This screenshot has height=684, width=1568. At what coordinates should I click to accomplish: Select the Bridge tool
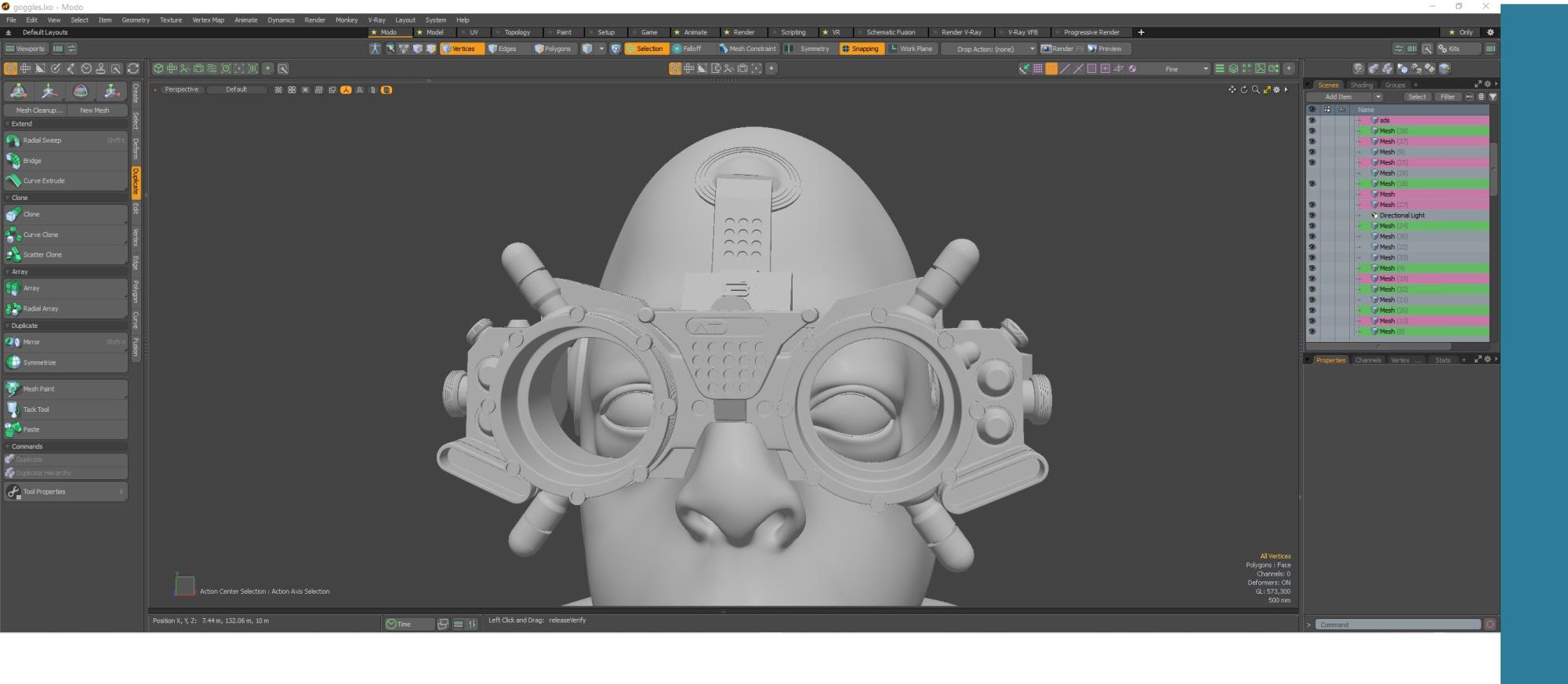click(x=65, y=161)
